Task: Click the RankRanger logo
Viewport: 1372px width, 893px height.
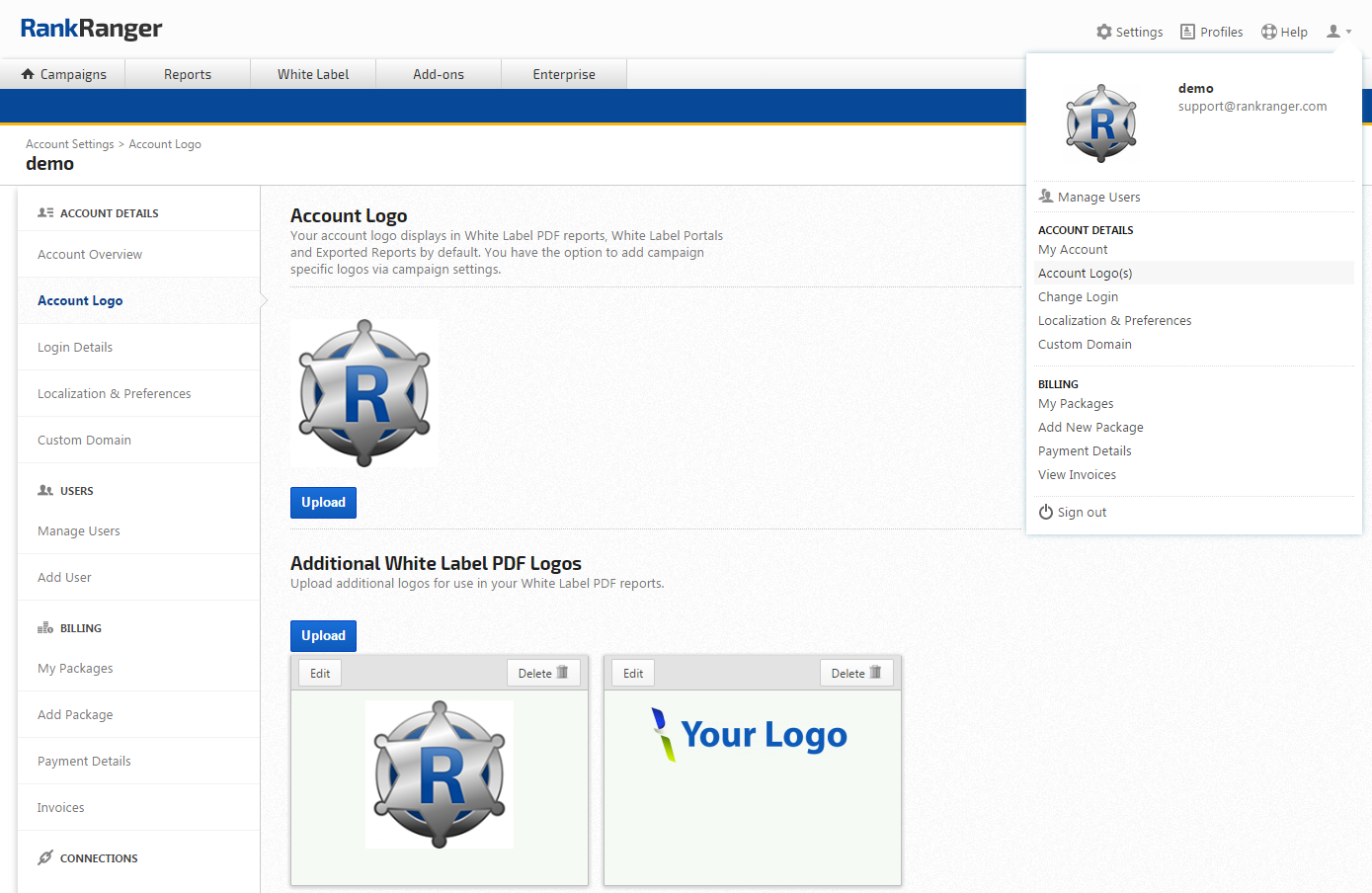Action: click(x=91, y=29)
